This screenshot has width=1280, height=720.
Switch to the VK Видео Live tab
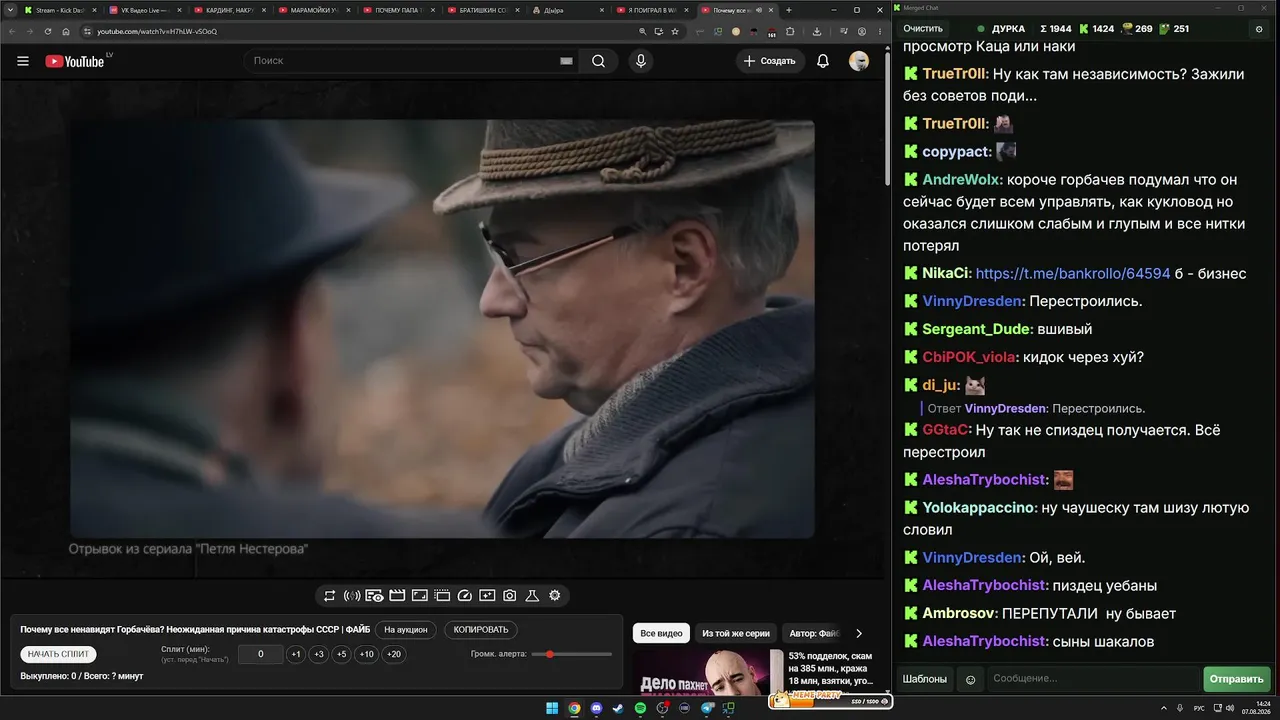point(144,10)
